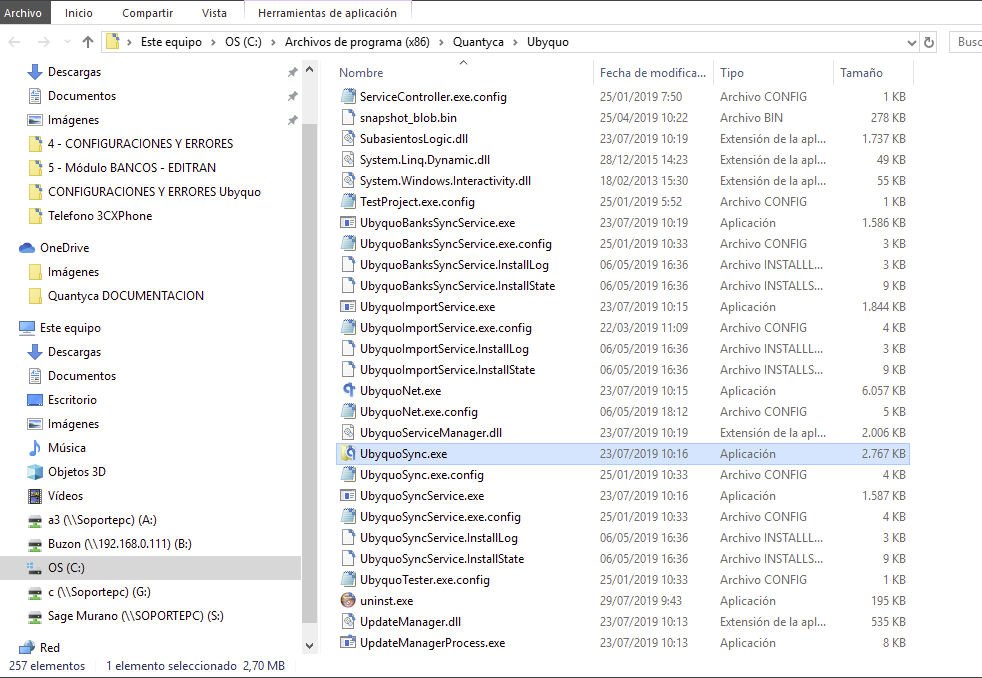
Task: Switch to the Inicio tab
Action: pos(78,13)
